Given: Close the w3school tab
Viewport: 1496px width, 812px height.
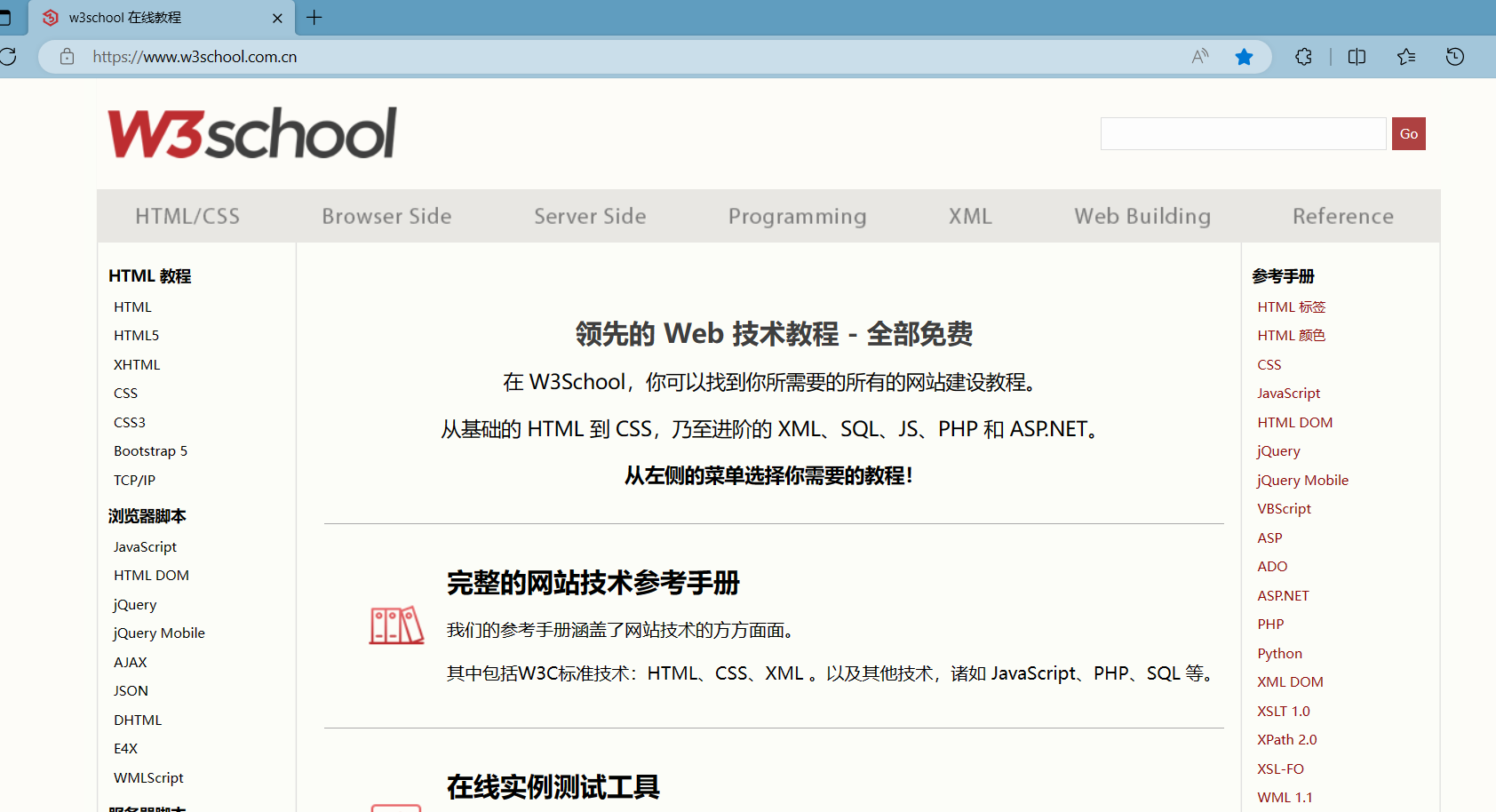Looking at the screenshot, I should (277, 18).
